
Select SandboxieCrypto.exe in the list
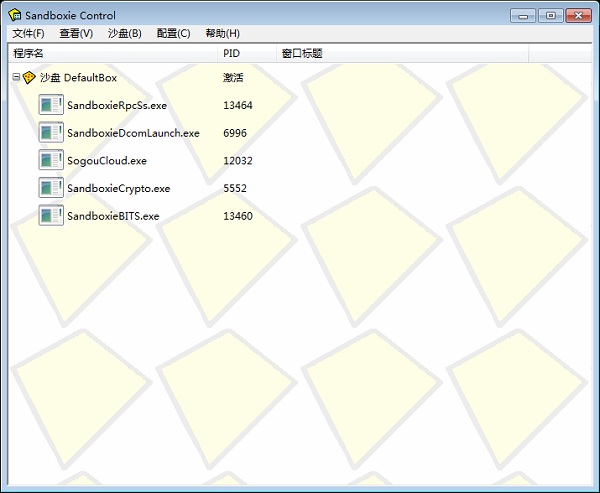(119, 188)
